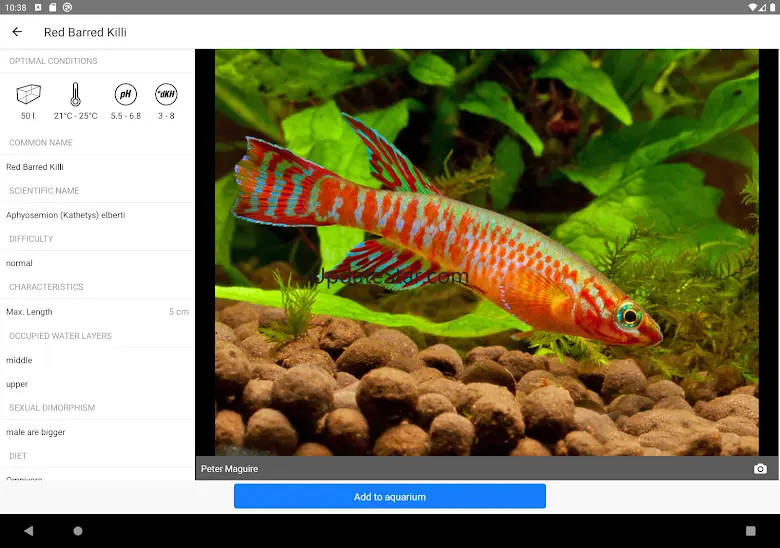Select the '3 - 8' dKH value
This screenshot has width=780, height=548.
pos(166,116)
